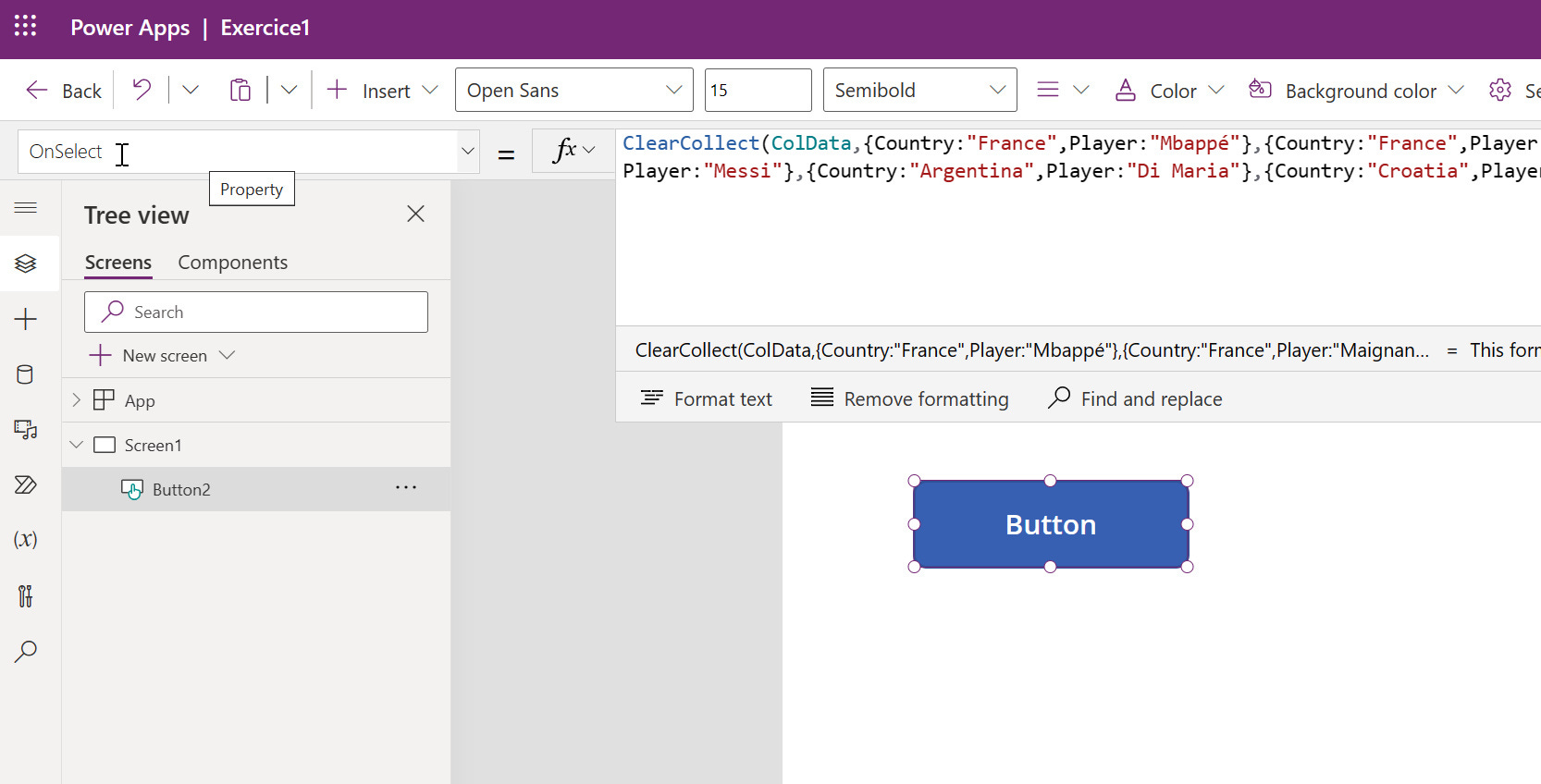Screen dimensions: 1541x784
Task: Click New screen button
Action: [163, 356]
